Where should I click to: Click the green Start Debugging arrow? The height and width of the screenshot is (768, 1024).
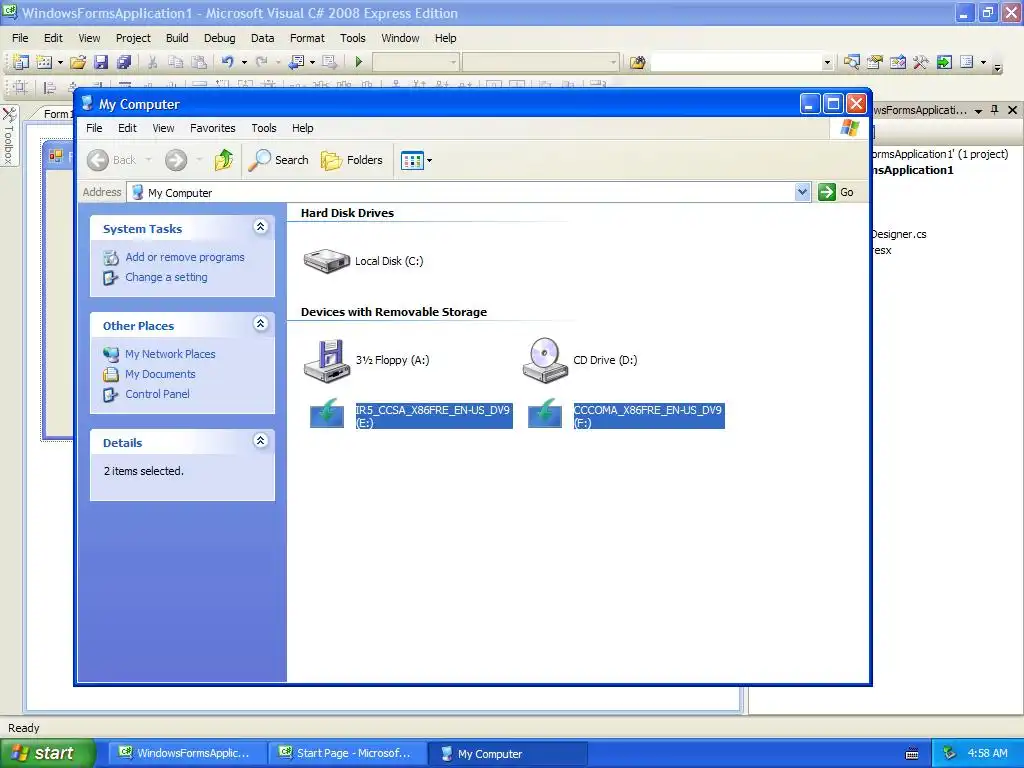click(359, 62)
